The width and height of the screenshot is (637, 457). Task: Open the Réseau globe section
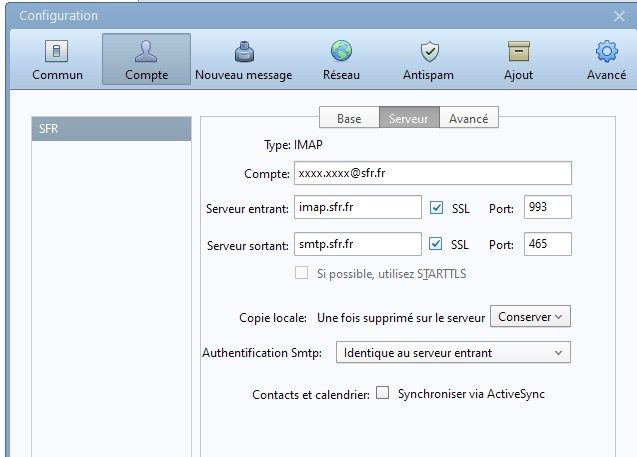coord(341,59)
